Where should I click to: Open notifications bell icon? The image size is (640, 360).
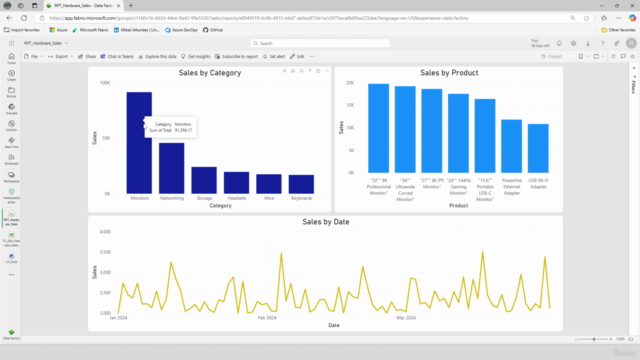[559, 43]
